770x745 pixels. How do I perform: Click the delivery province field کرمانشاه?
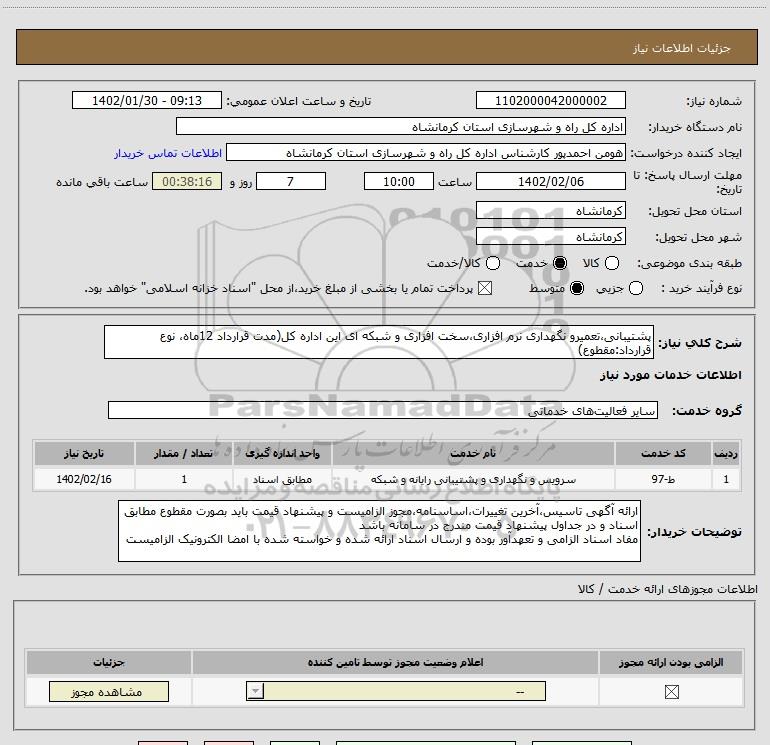[x=550, y=211]
